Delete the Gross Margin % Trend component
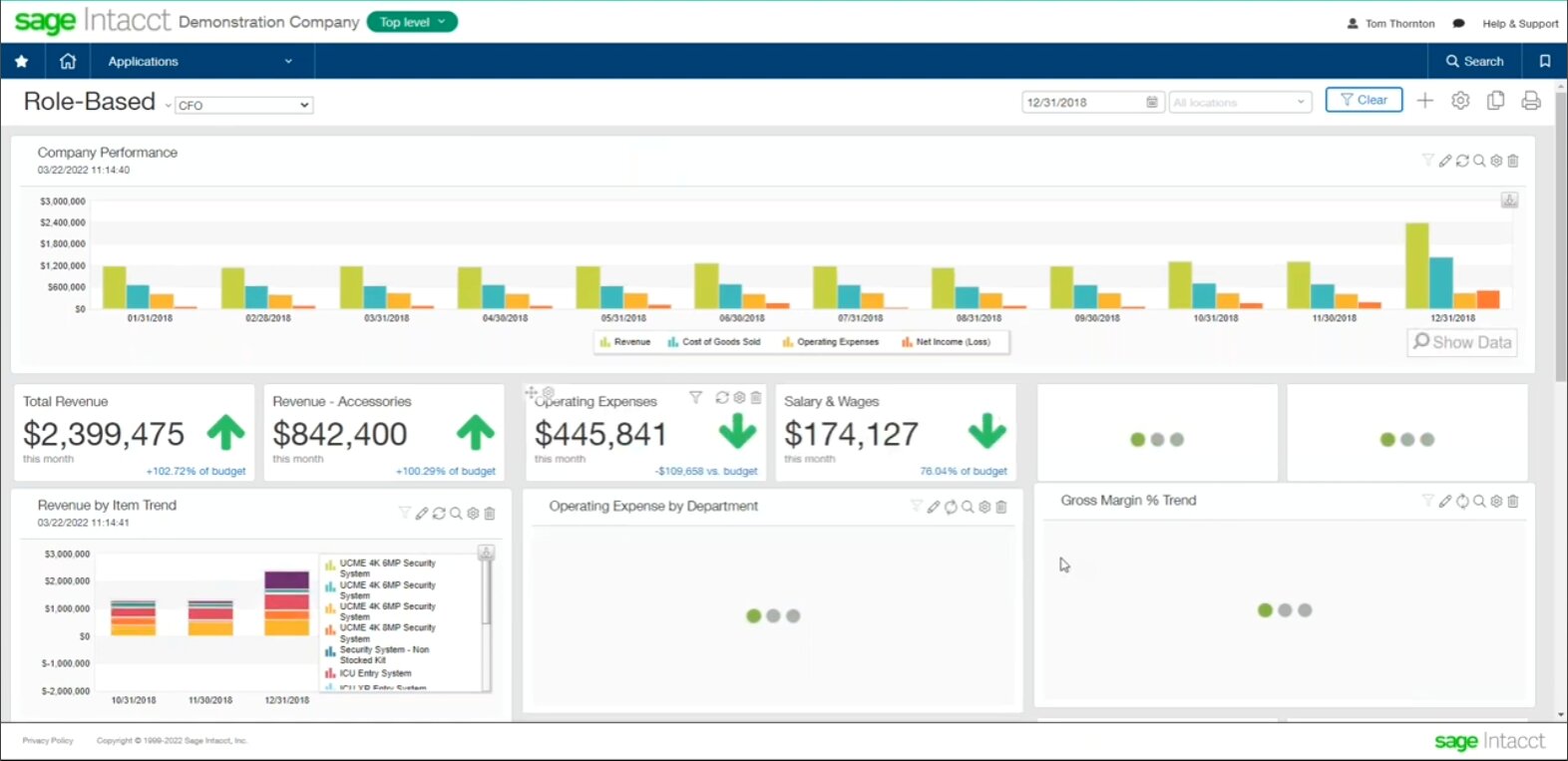Viewport: 1568px width, 761px height. click(x=1513, y=502)
